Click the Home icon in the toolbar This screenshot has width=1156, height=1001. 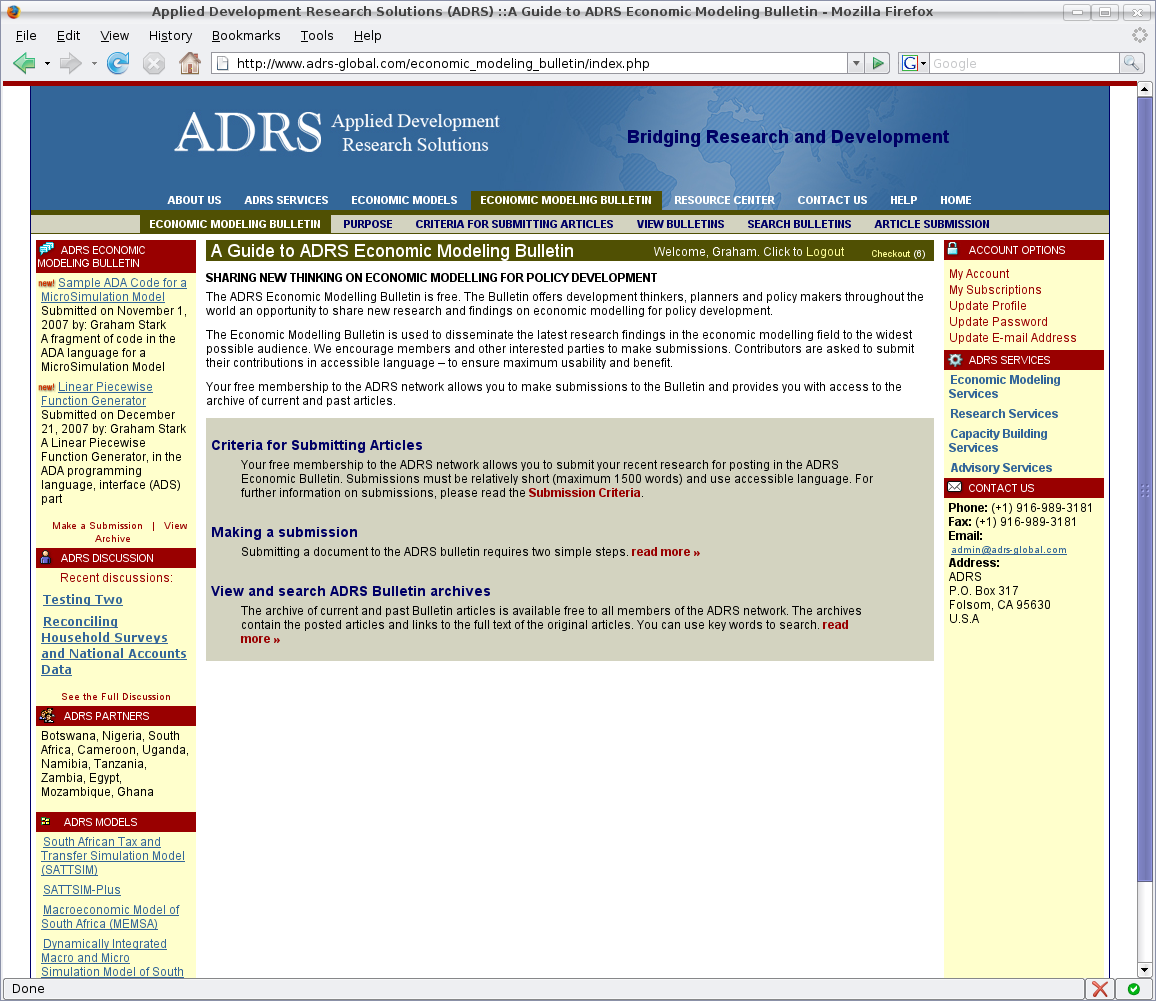pos(189,63)
